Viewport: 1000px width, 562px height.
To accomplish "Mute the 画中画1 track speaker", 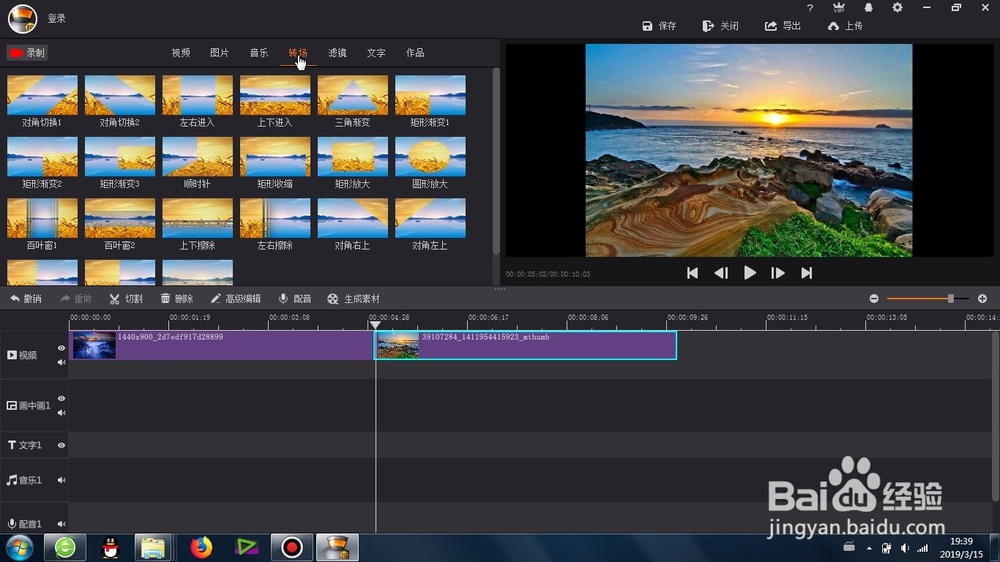I will pyautogui.click(x=61, y=413).
